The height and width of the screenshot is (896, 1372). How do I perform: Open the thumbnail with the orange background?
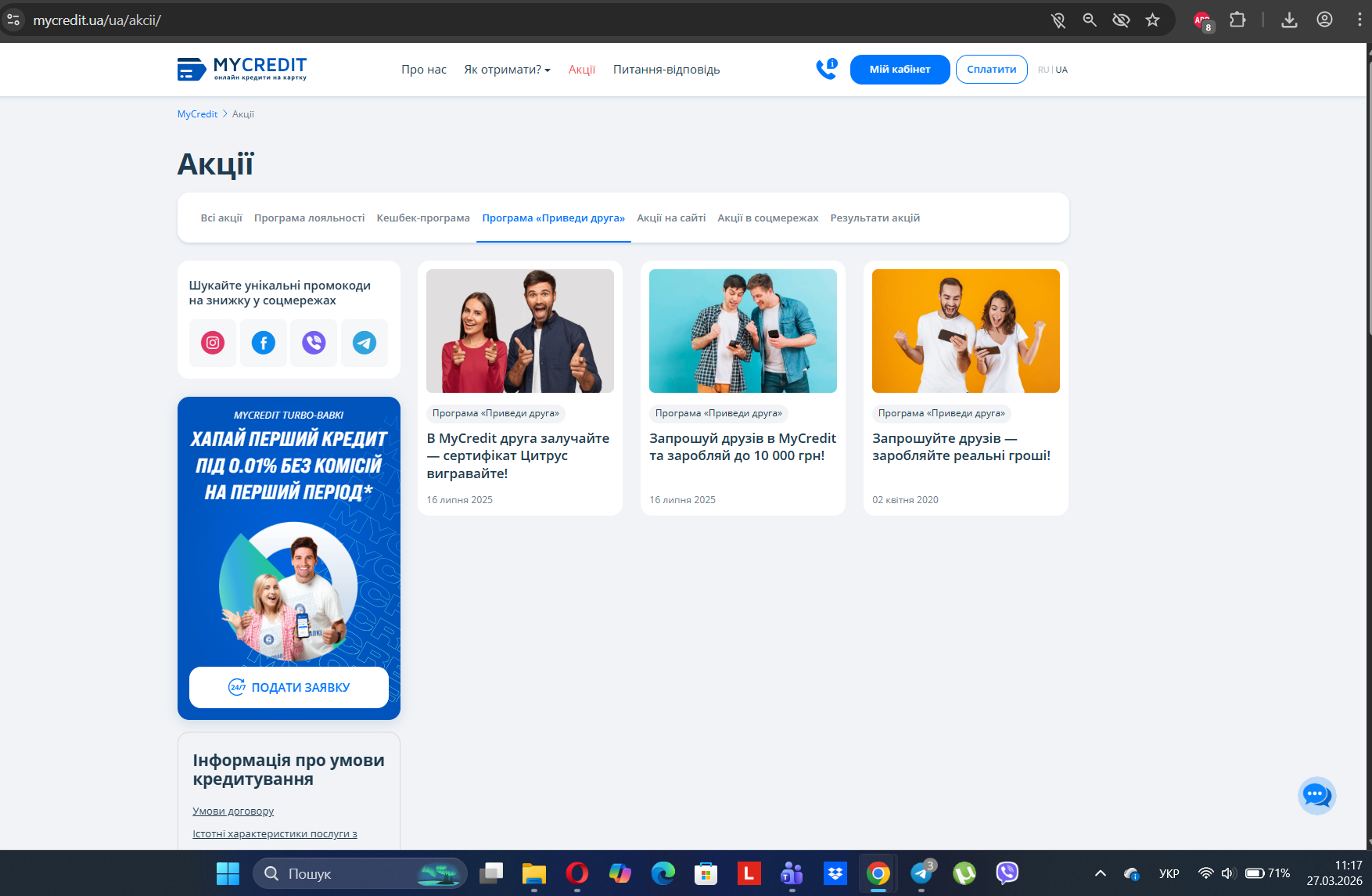[966, 331]
